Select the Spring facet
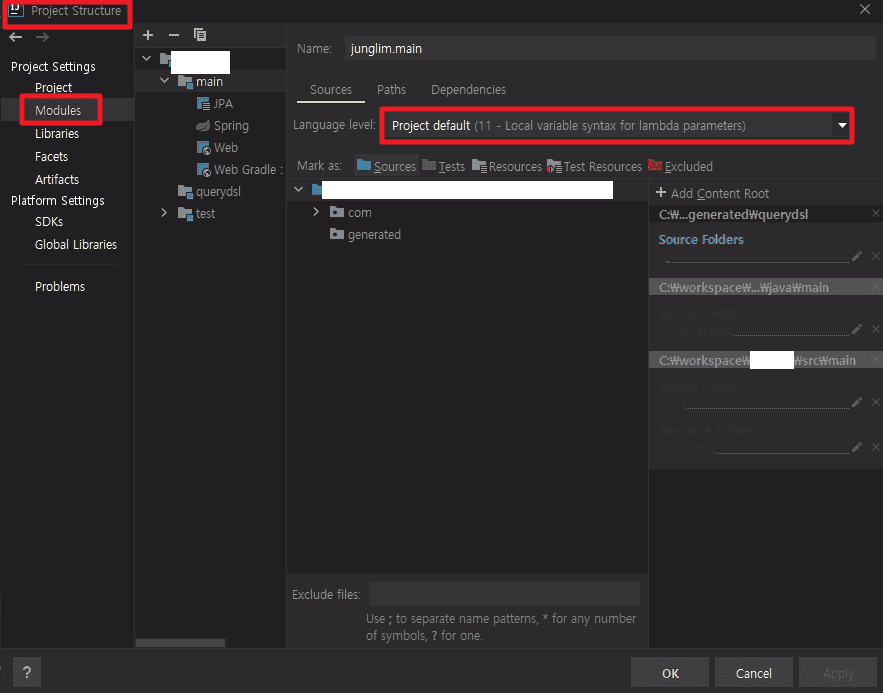Viewport: 883px width, 693px height. [x=222, y=126]
